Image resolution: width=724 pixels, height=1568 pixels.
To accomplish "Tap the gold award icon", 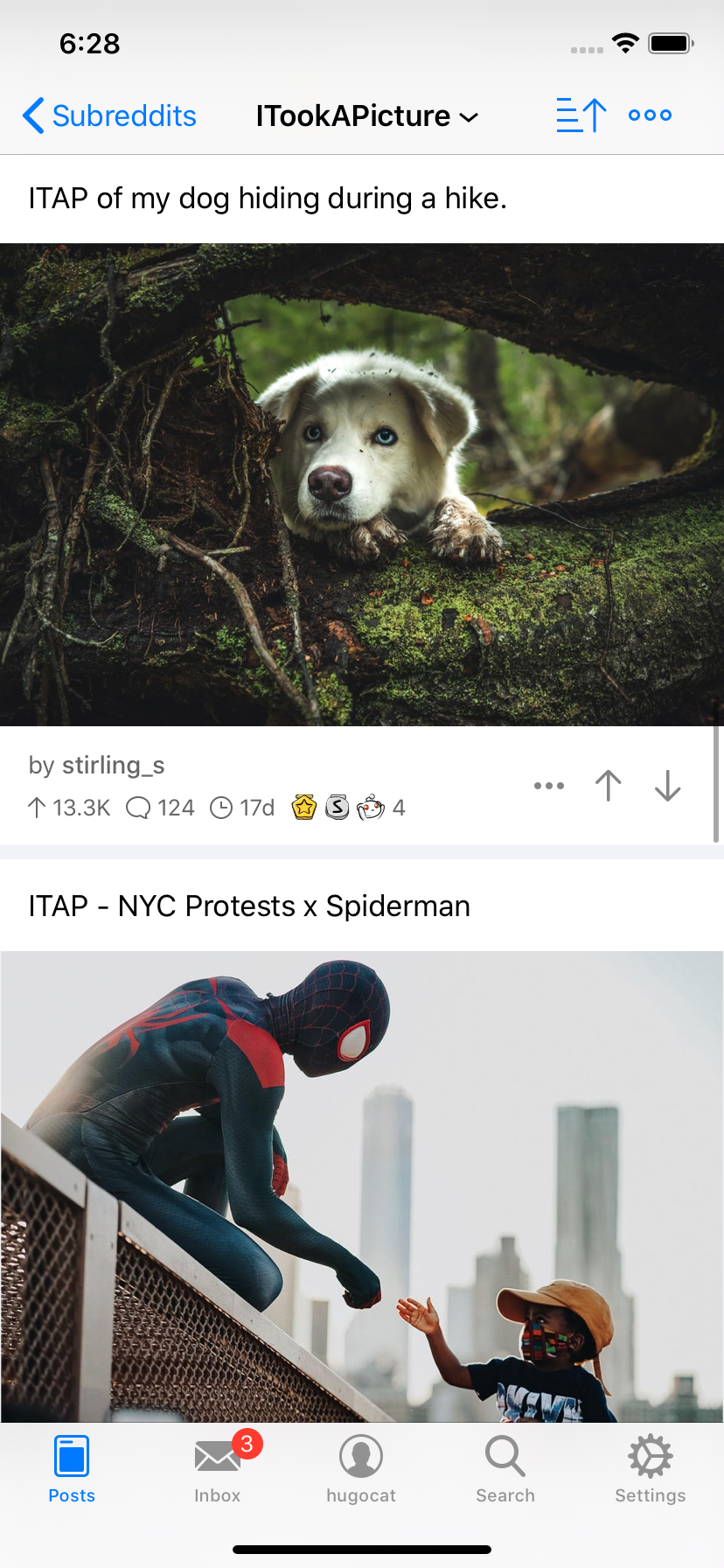I will (303, 807).
